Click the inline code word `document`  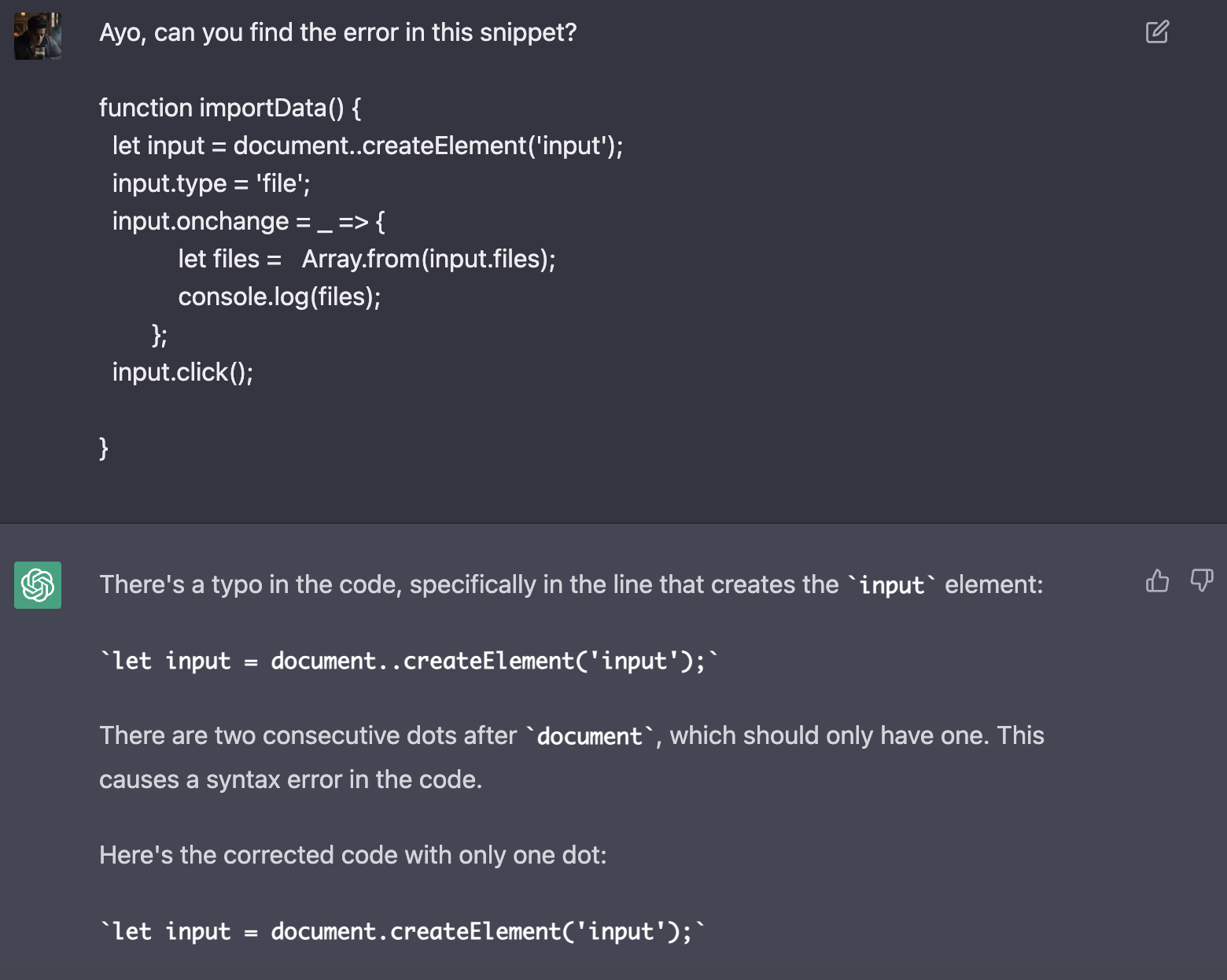tap(590, 736)
